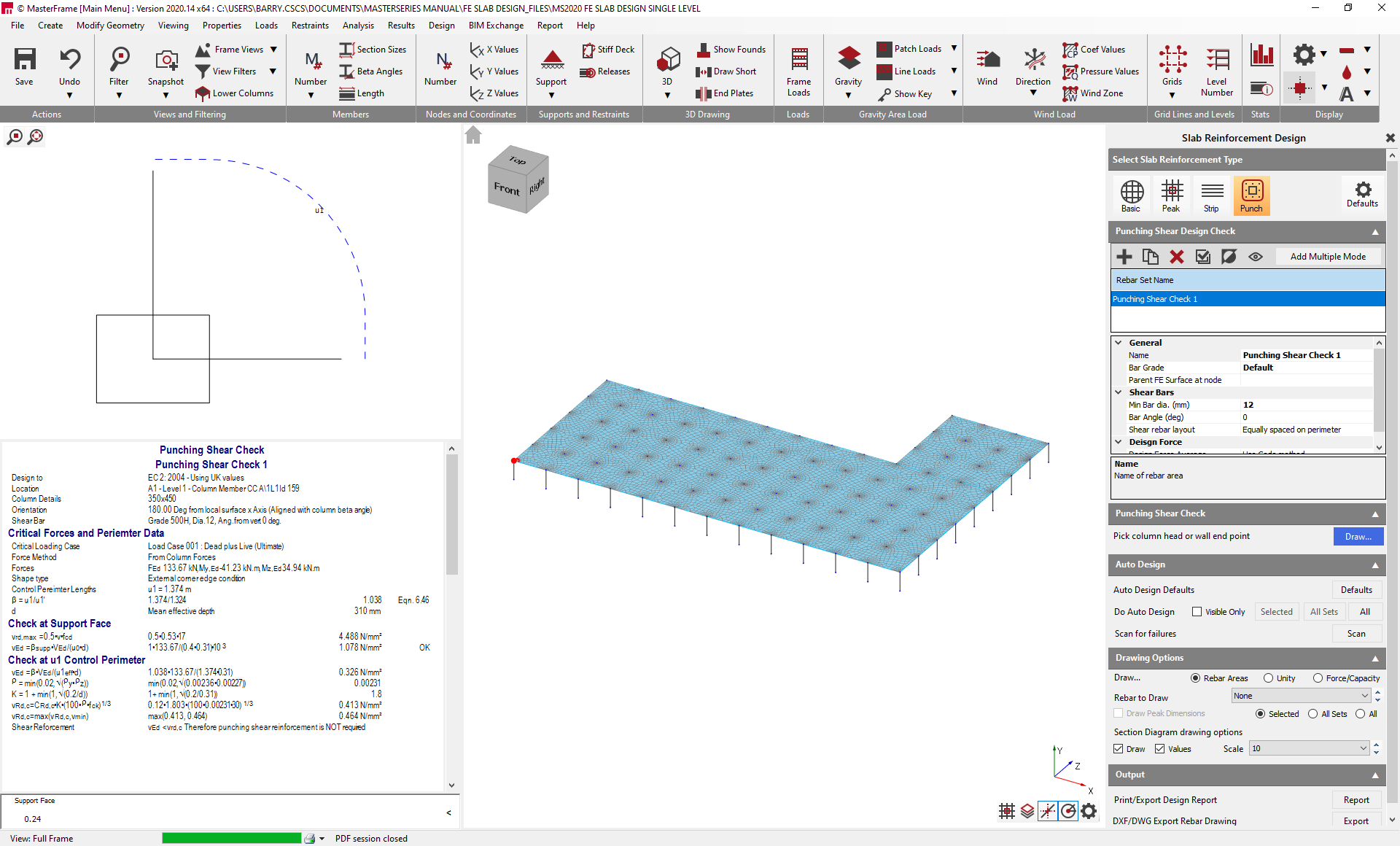Click the Scan for failures button
Image resolution: width=1400 pixels, height=846 pixels.
coord(1356,634)
